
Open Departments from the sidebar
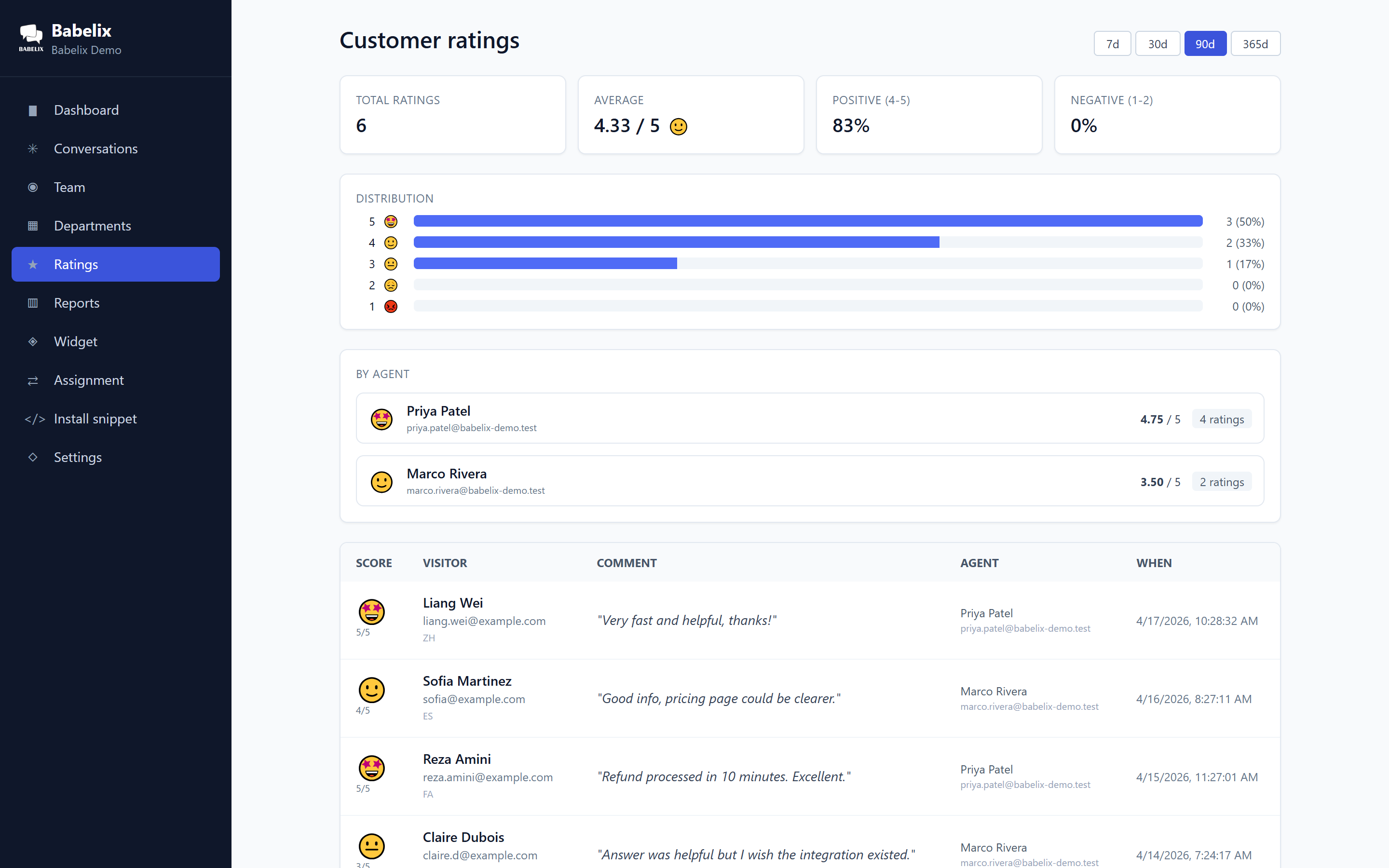[x=115, y=226]
